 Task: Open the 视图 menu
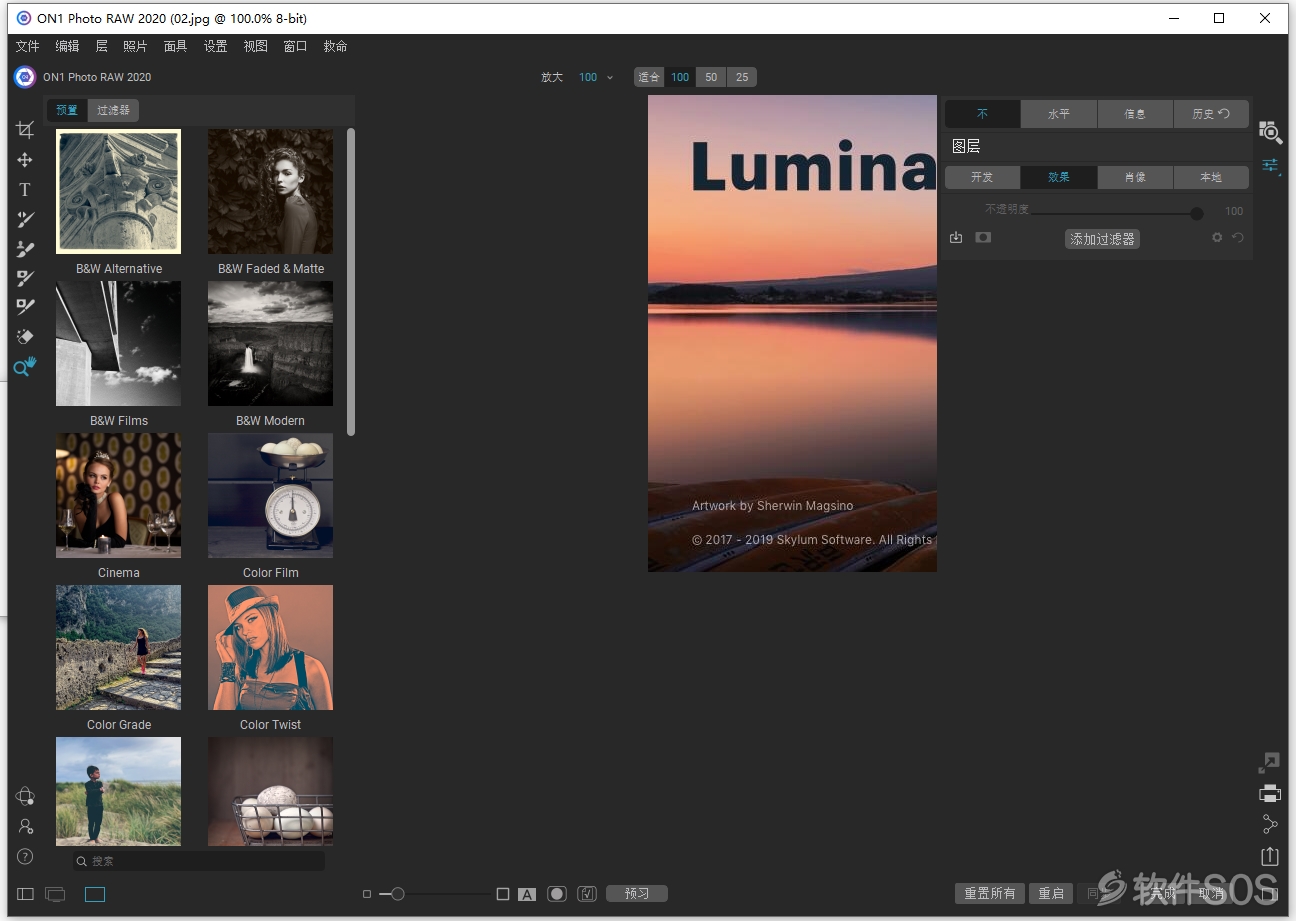[x=255, y=46]
